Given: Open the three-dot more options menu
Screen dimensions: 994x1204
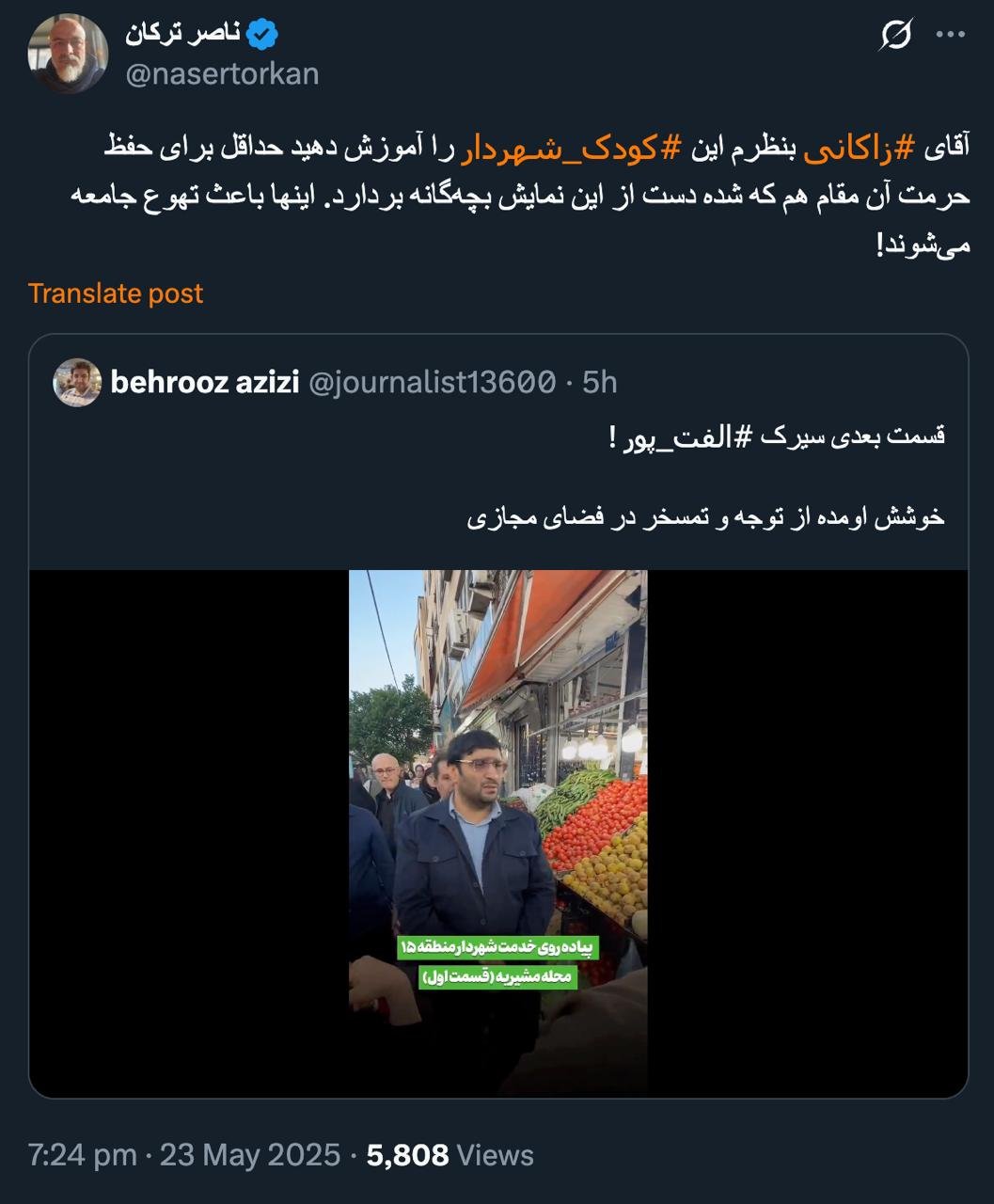Looking at the screenshot, I should coord(951,36).
